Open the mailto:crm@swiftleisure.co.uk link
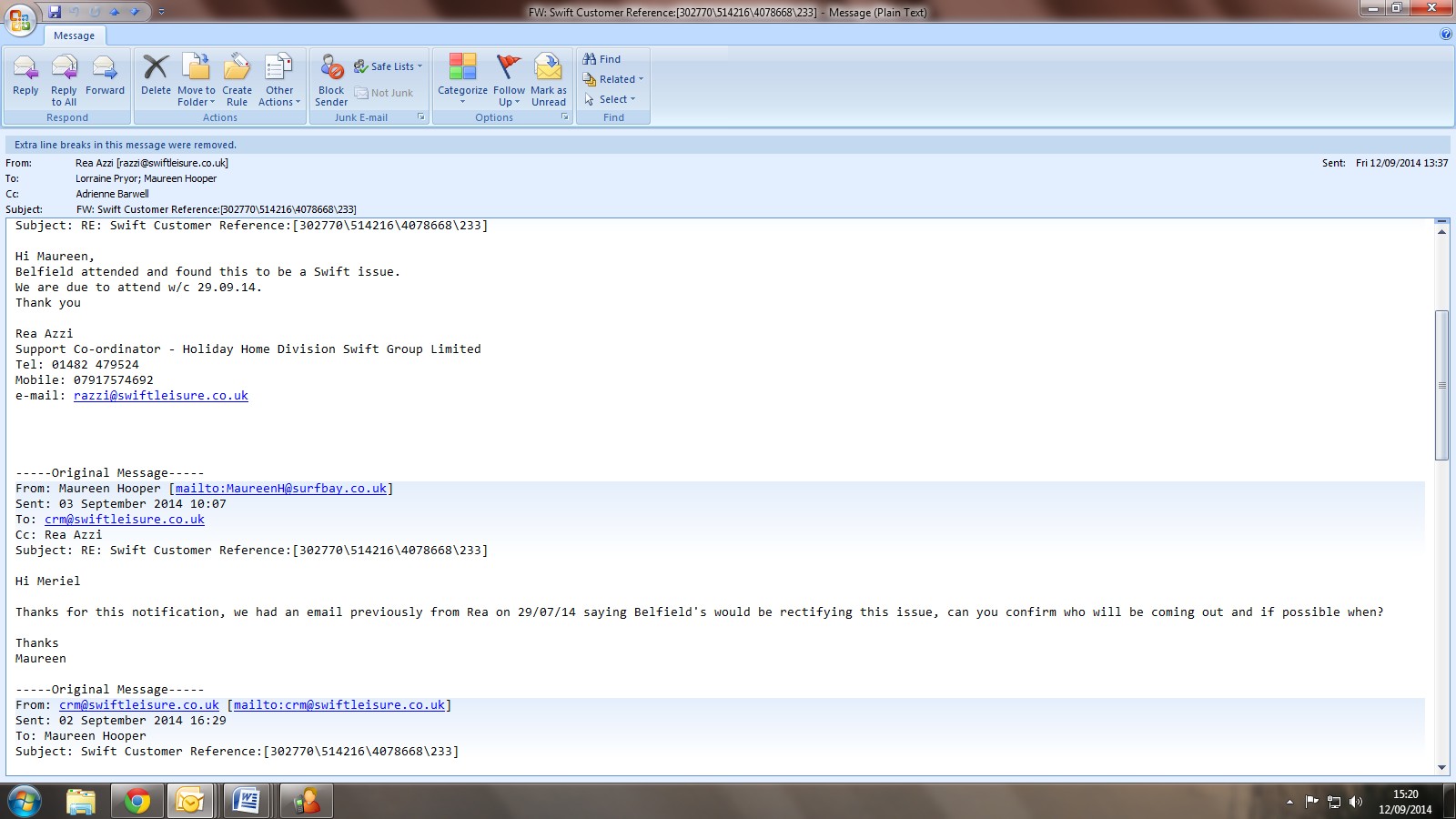The width and height of the screenshot is (1456, 819). point(339,705)
